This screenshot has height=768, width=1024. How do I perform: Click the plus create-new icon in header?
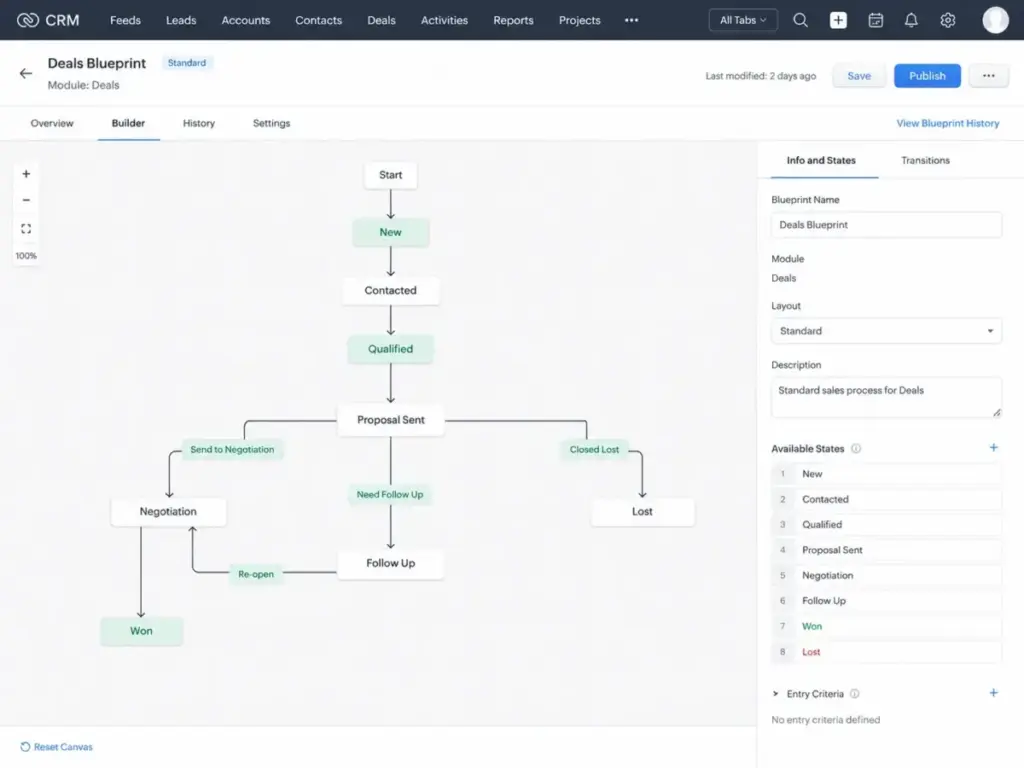[838, 20]
